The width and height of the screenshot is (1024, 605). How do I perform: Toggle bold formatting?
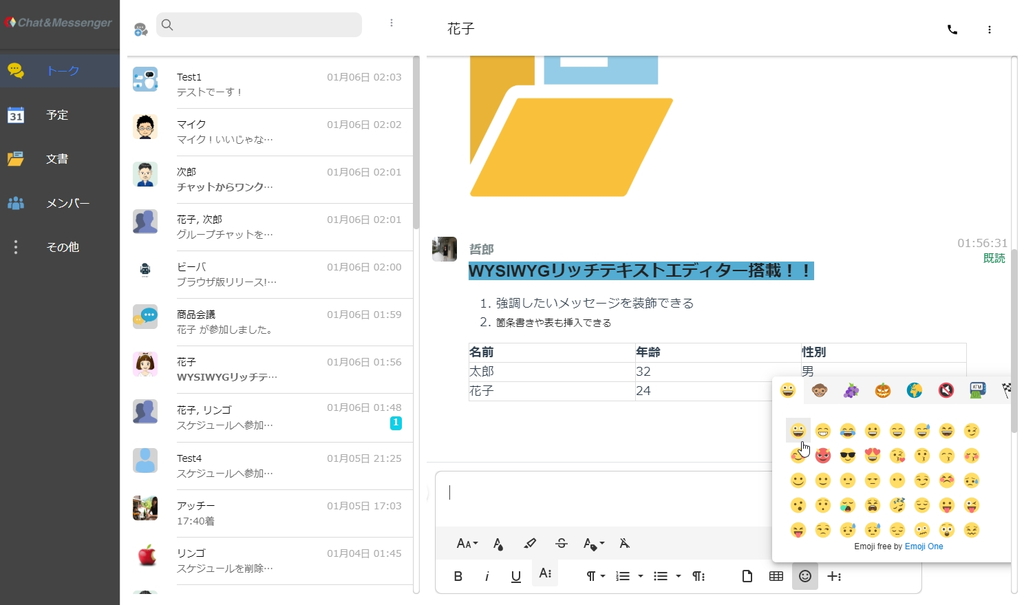[x=458, y=576]
